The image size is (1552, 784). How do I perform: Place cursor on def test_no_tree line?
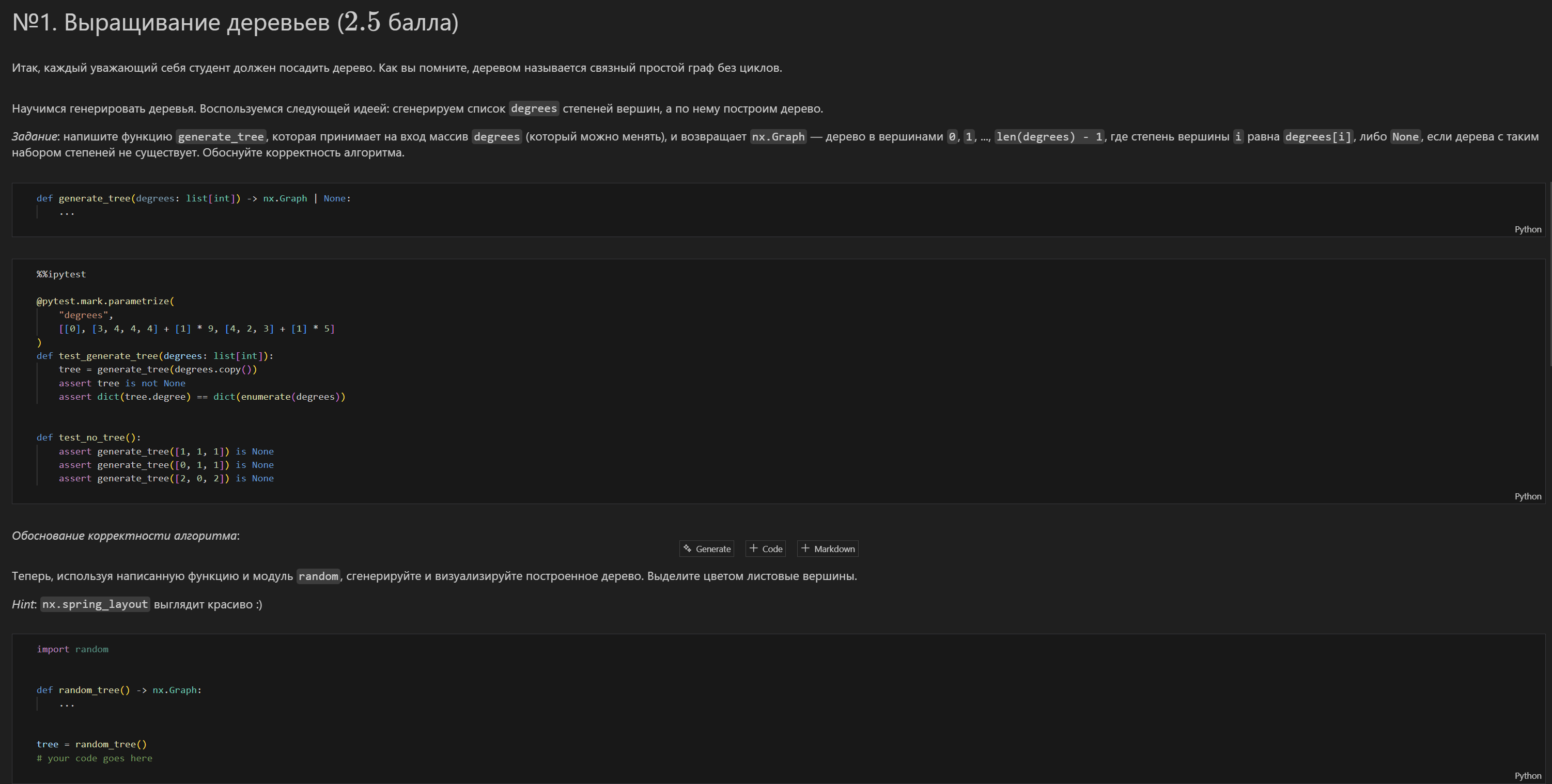coord(88,438)
